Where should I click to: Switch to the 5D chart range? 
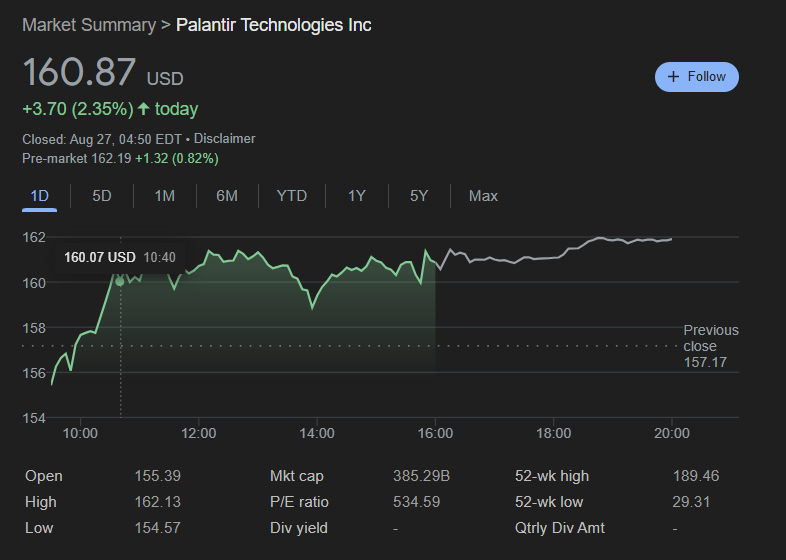[x=102, y=196]
